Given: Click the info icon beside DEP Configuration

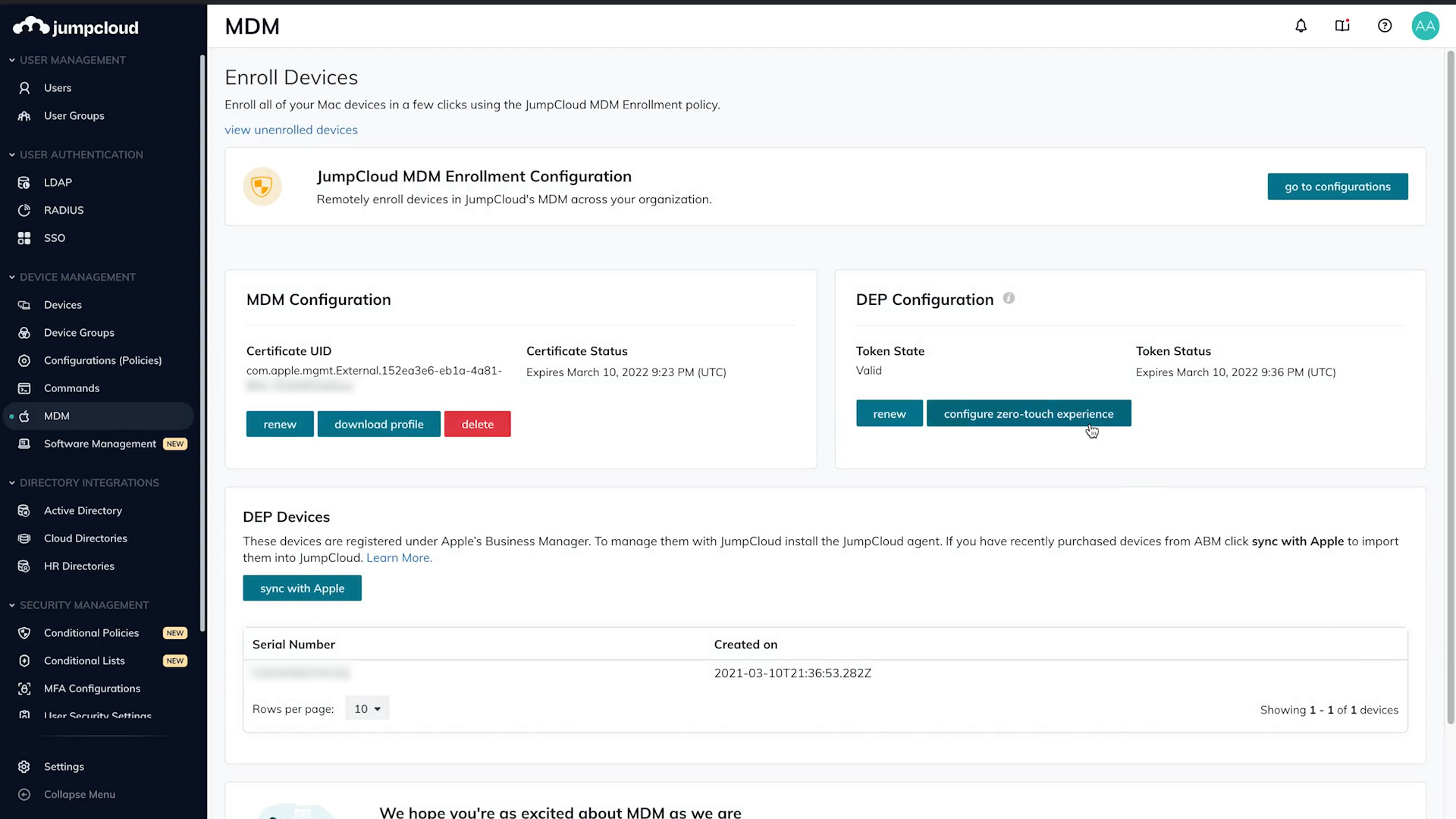Looking at the screenshot, I should [1009, 298].
